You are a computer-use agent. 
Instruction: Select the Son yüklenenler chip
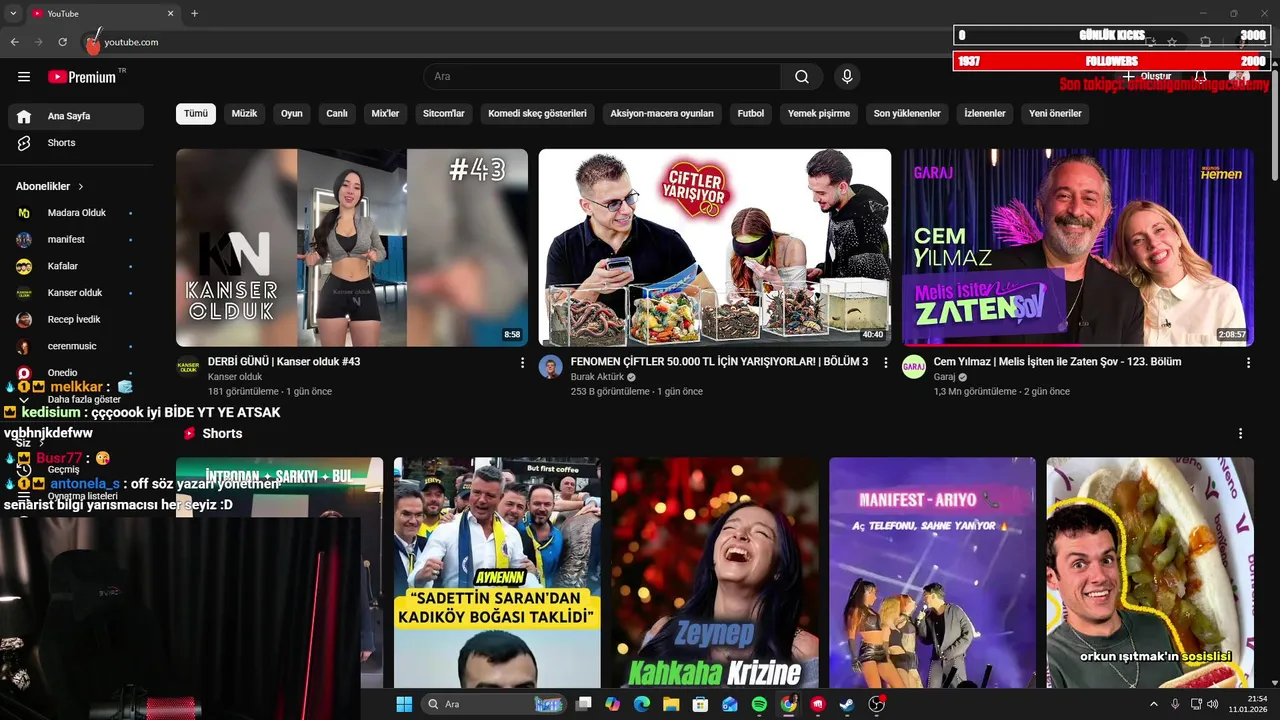907,114
